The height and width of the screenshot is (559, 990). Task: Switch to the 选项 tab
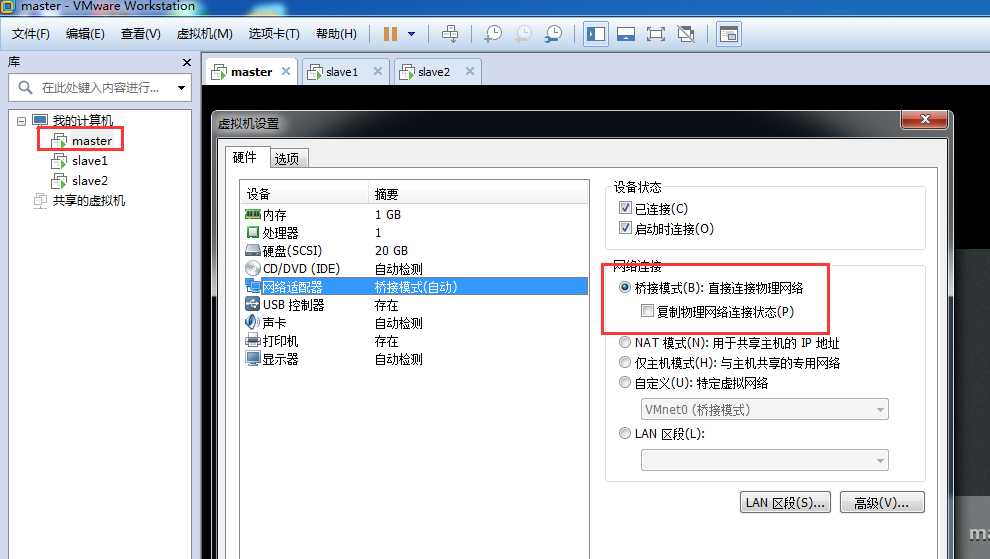click(288, 159)
